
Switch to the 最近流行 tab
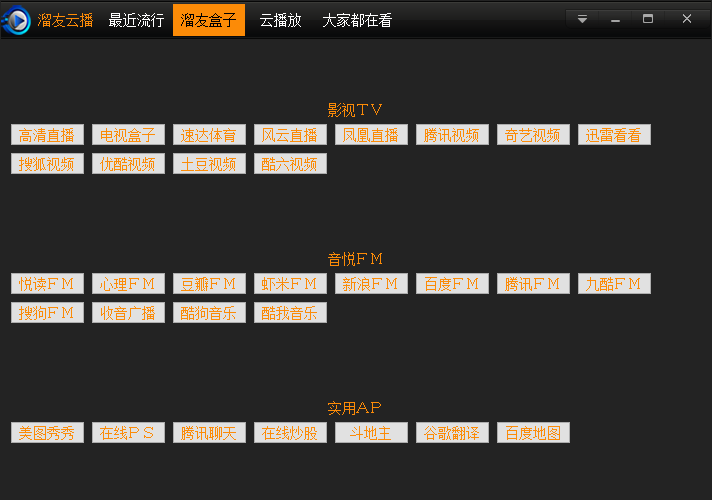[136, 20]
